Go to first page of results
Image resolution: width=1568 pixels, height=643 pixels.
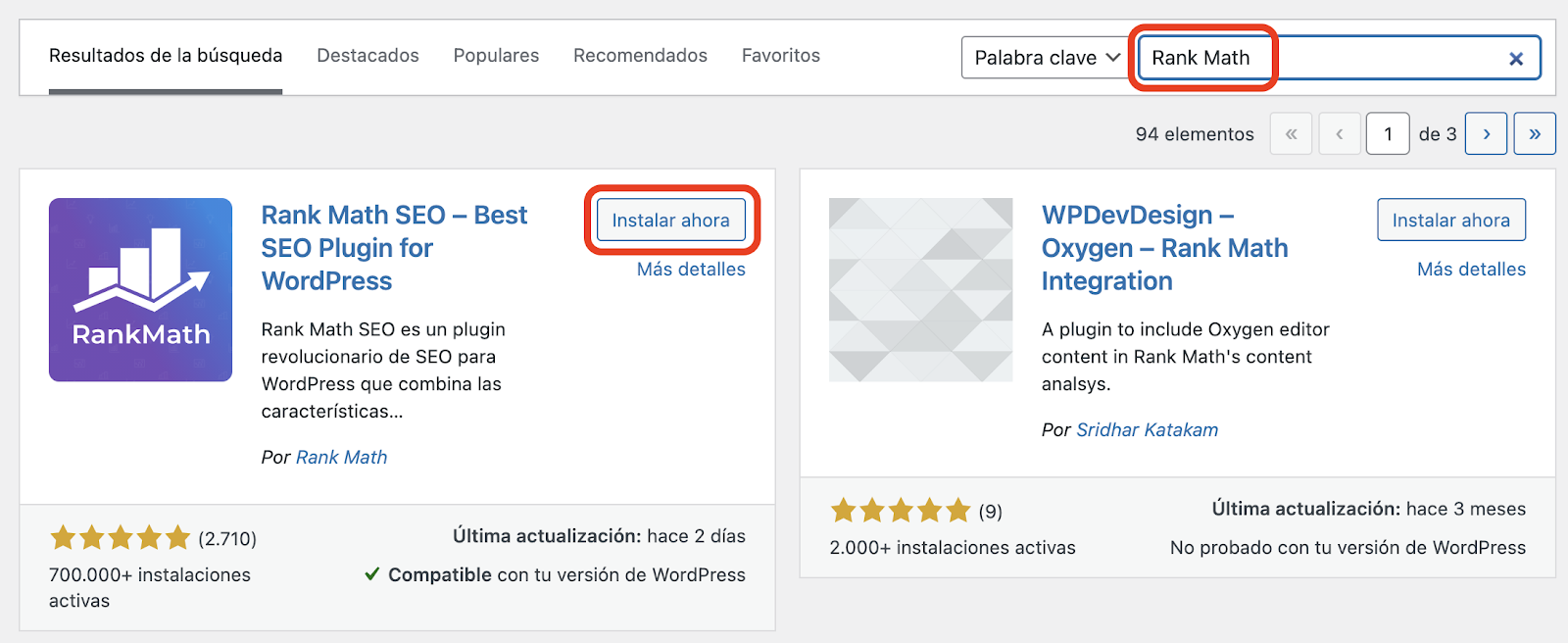point(1292,134)
